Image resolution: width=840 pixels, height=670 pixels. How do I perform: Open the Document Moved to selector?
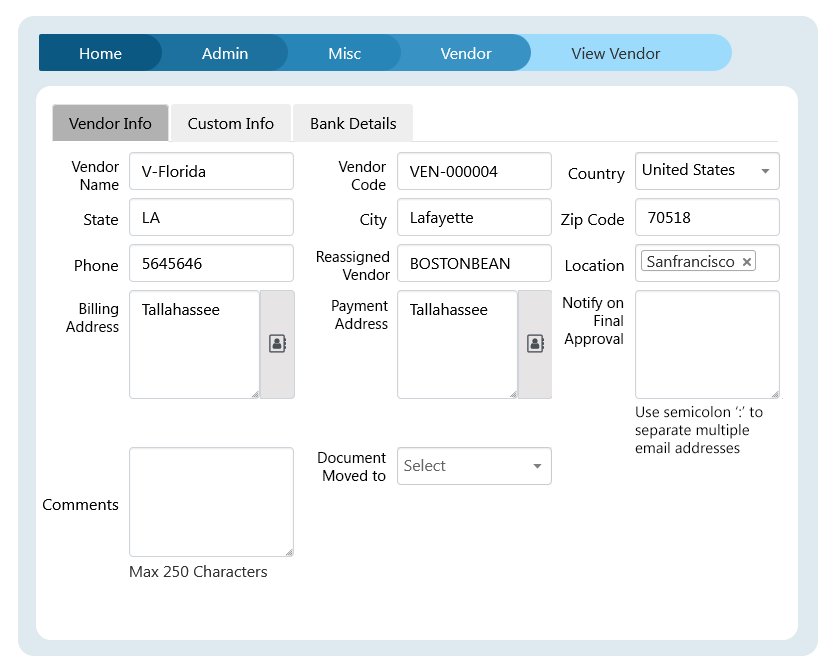coord(474,466)
